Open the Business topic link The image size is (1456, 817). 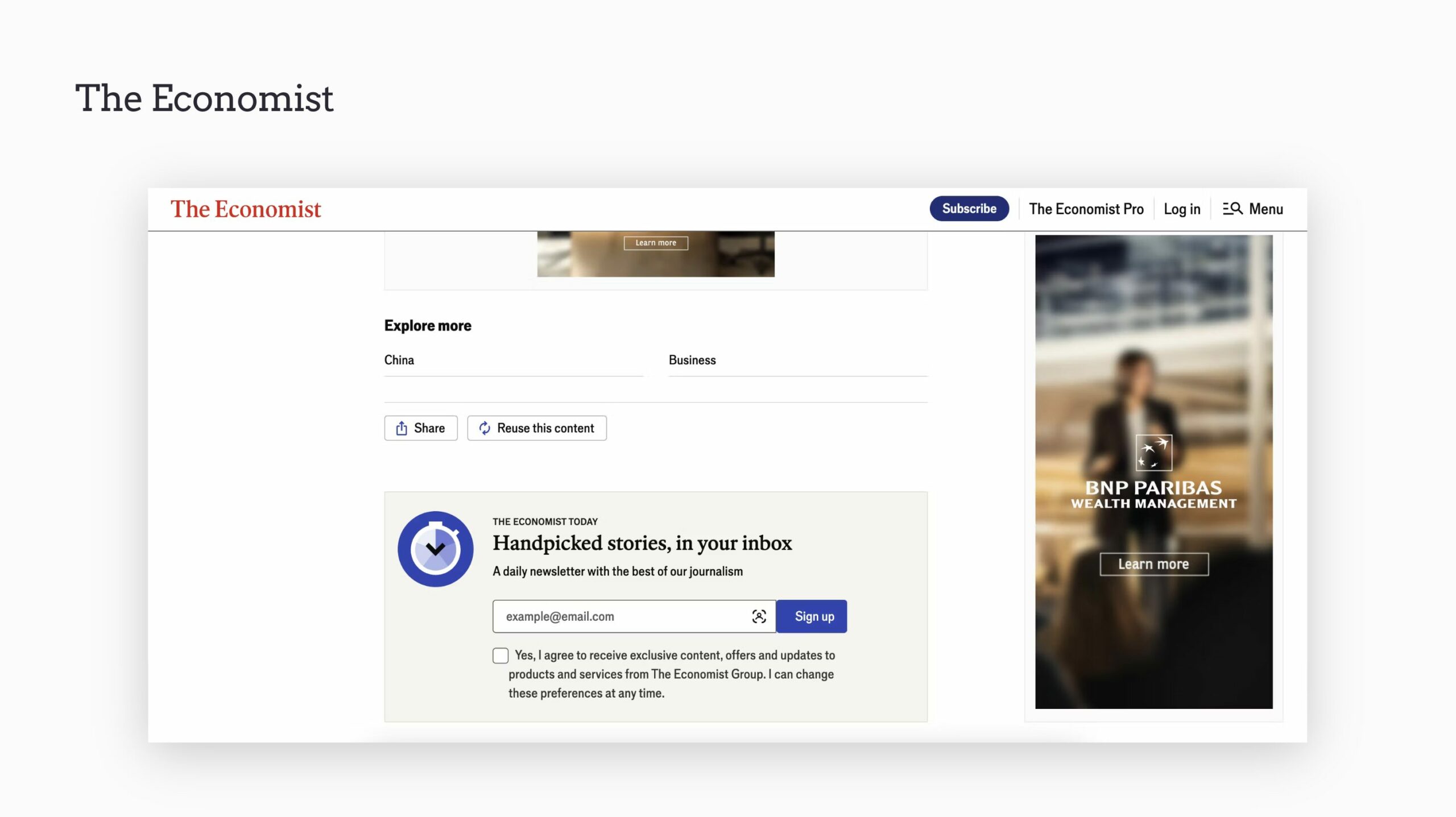point(692,360)
